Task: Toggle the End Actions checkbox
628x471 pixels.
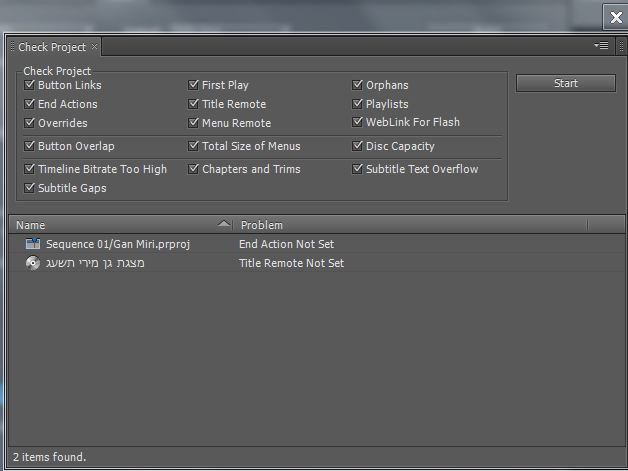Action: (x=29, y=104)
